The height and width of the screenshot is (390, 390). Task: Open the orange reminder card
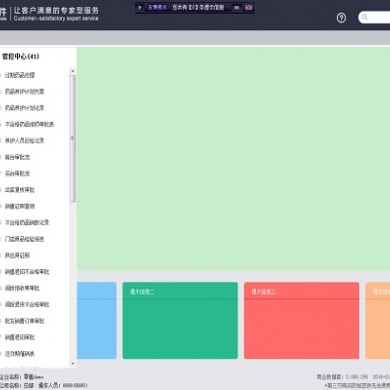[x=378, y=321]
